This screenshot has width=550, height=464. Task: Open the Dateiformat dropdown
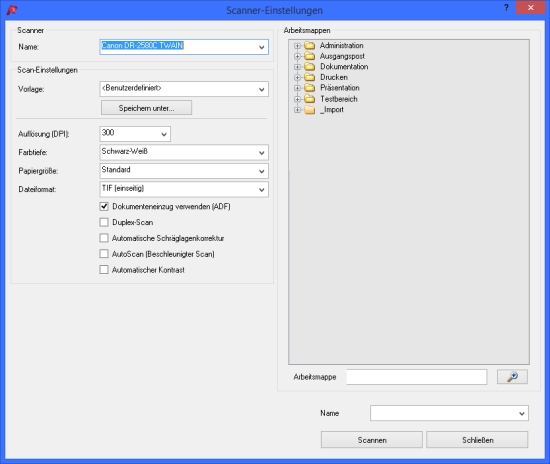tap(184, 189)
